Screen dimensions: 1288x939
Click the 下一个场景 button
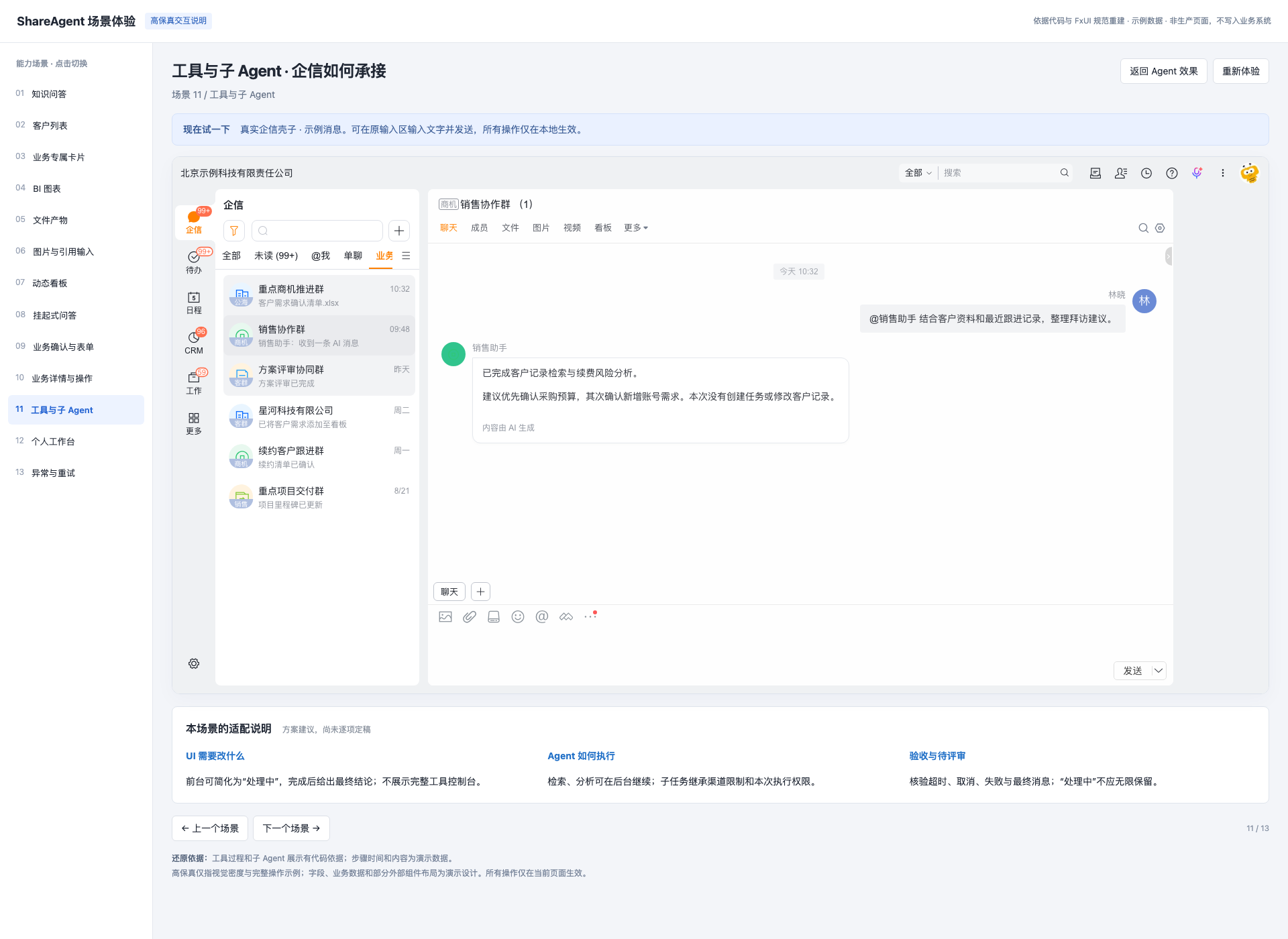click(x=291, y=828)
